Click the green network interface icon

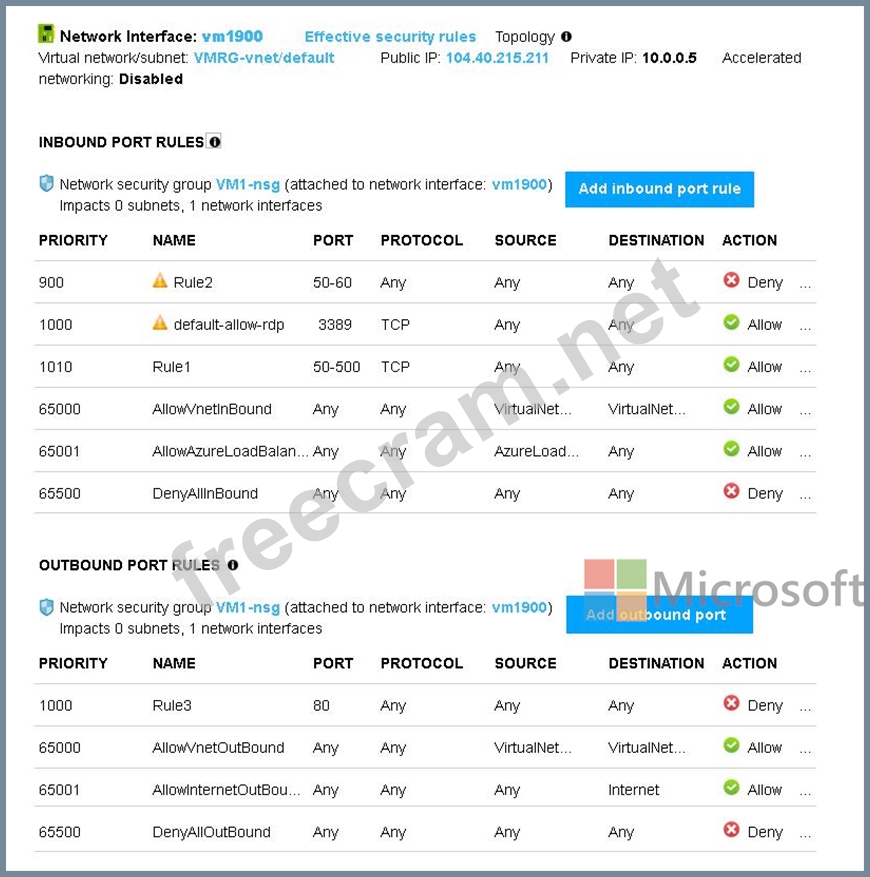coord(46,34)
